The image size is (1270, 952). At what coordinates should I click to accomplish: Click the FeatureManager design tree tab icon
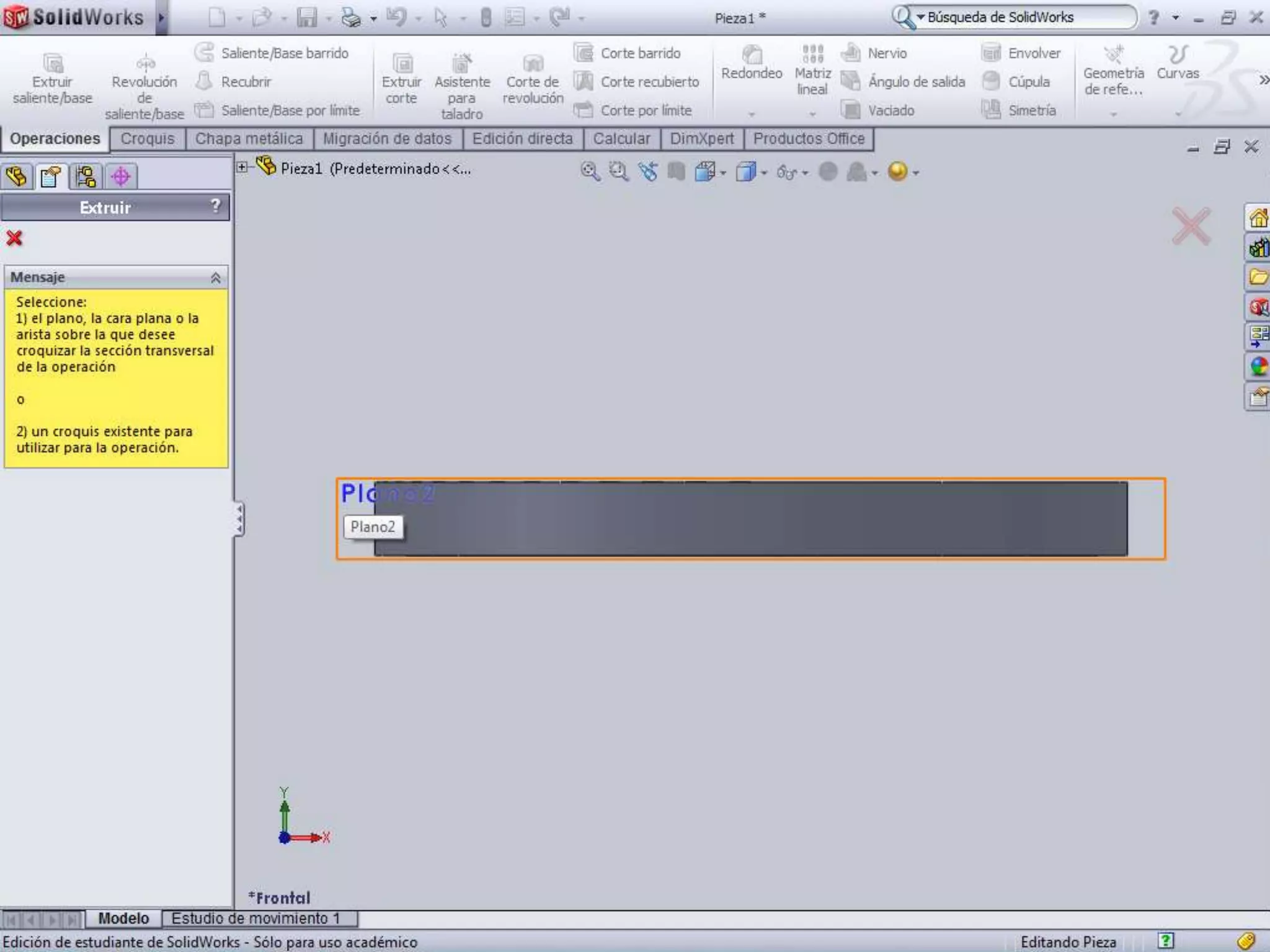(x=17, y=177)
